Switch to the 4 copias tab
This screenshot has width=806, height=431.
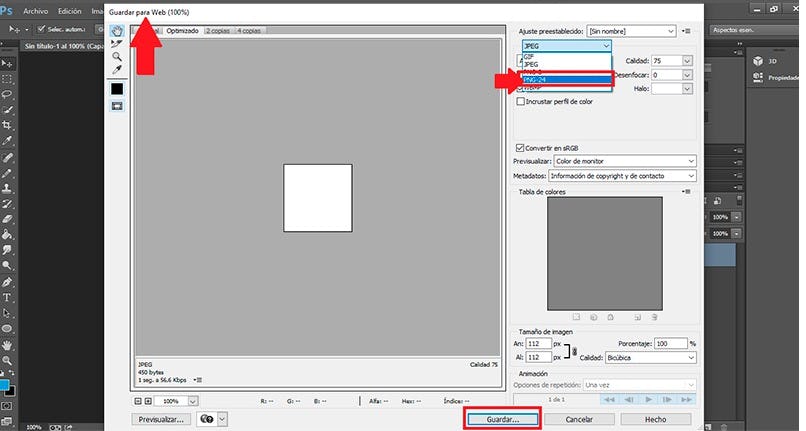click(x=250, y=31)
